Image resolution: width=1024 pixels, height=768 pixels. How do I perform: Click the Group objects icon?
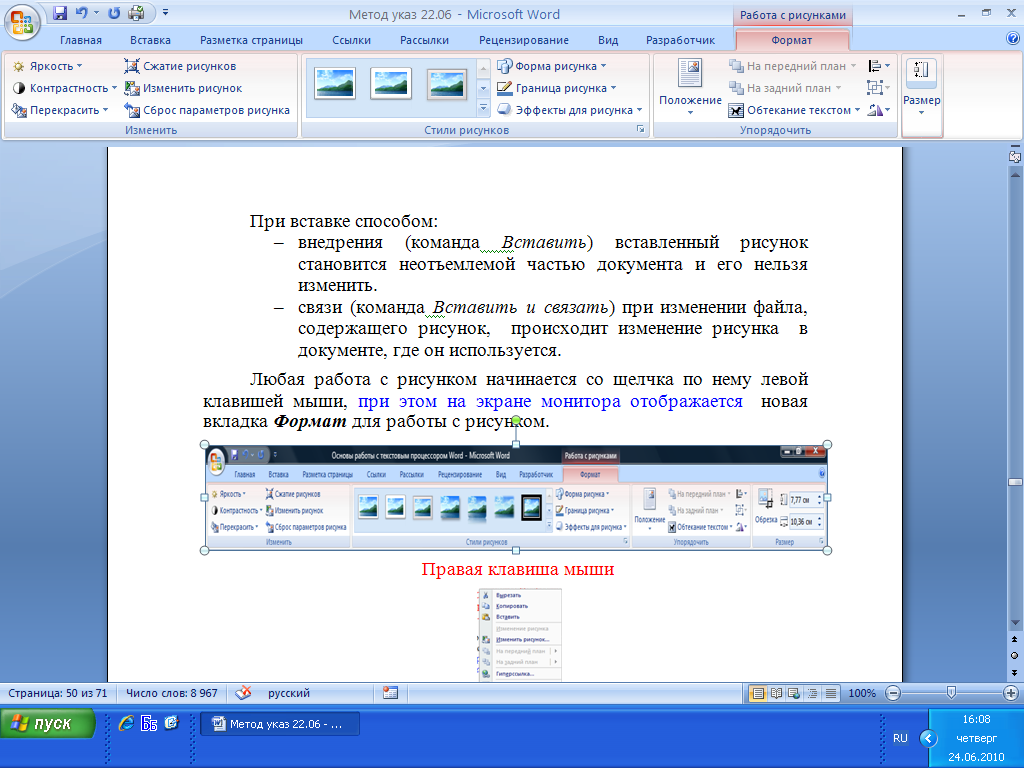(878, 88)
